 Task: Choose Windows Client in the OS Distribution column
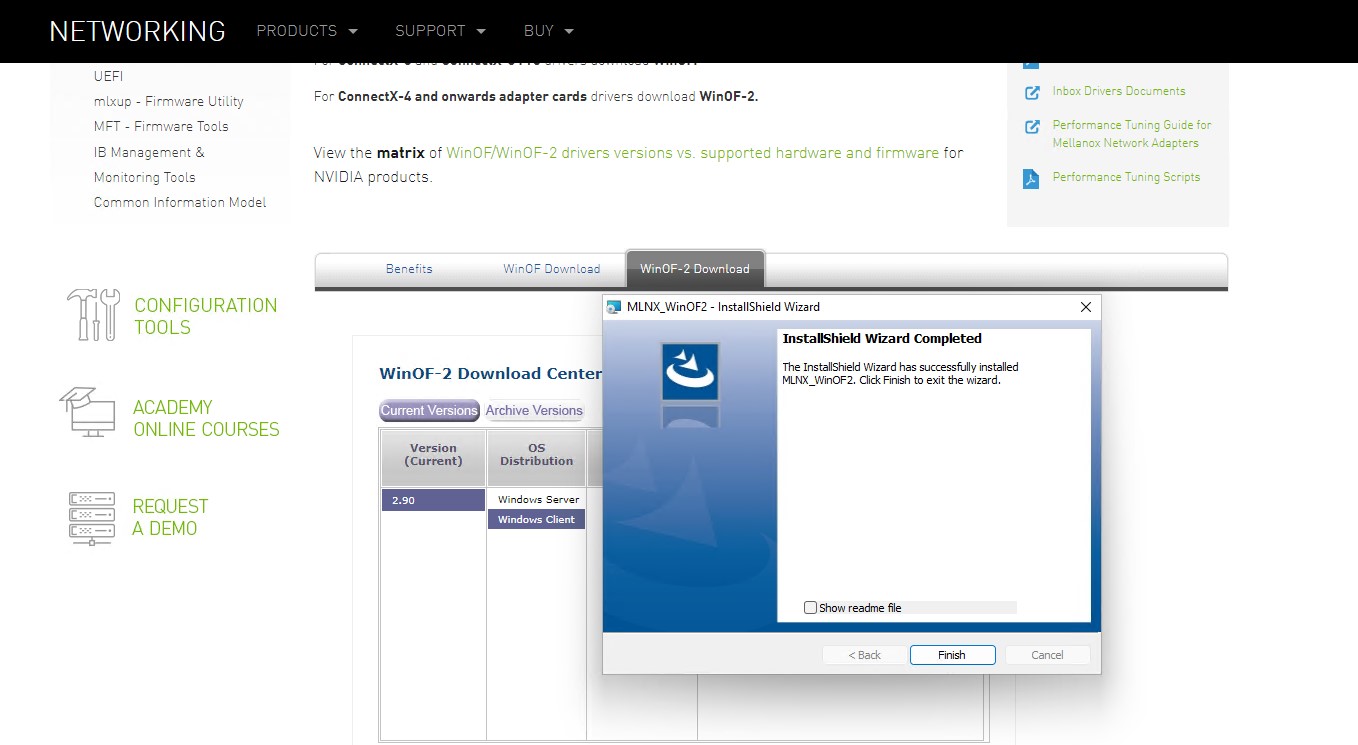tap(536, 519)
